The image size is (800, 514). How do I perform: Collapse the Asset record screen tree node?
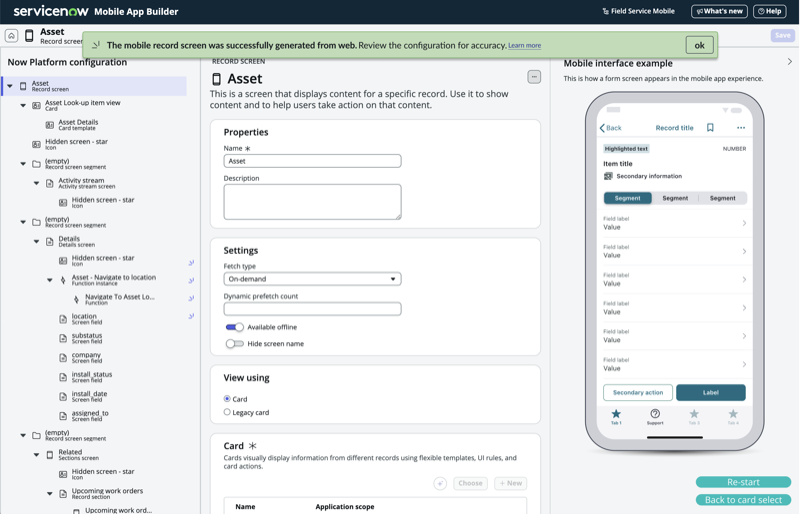coord(10,86)
